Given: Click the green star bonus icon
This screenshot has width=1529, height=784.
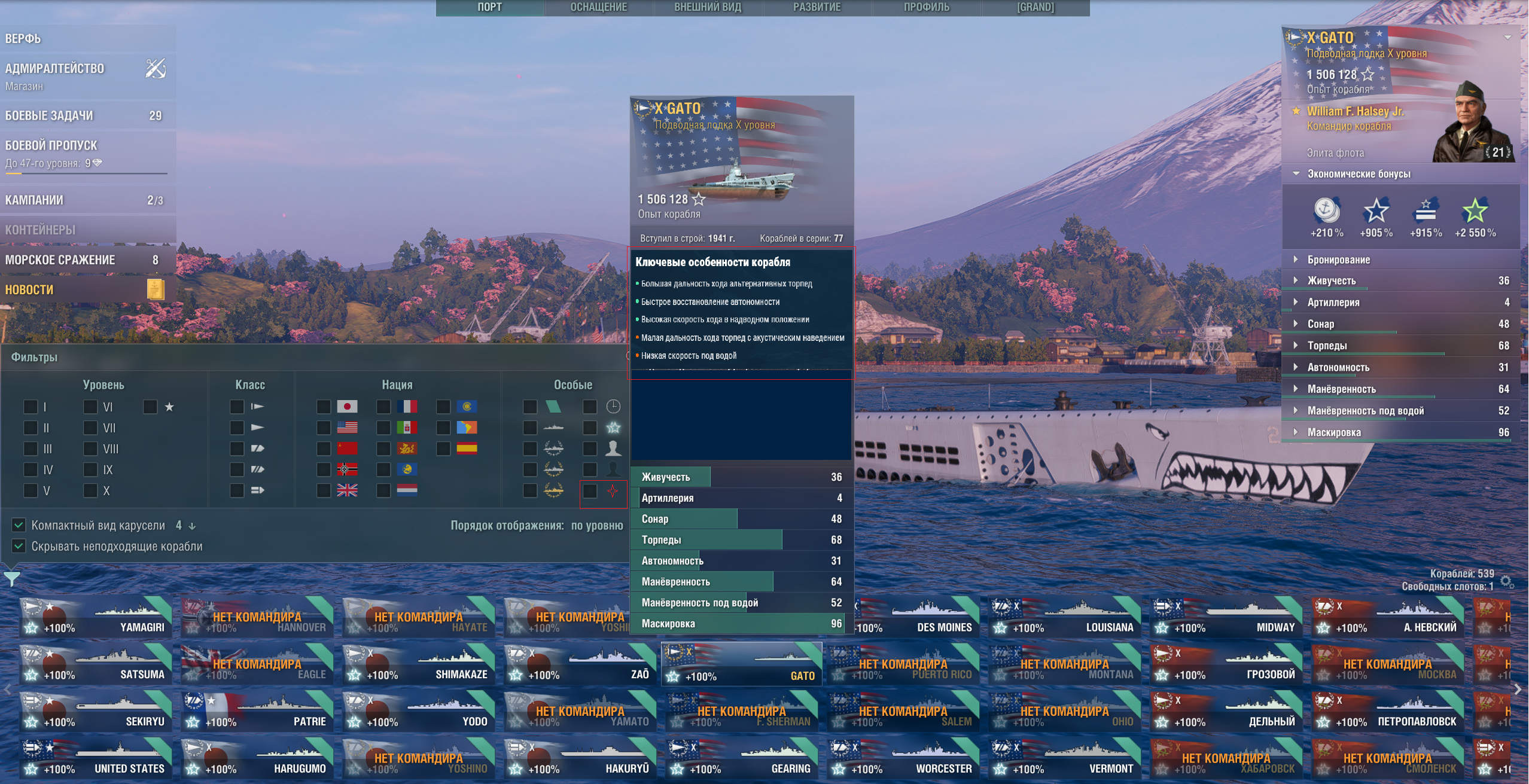Looking at the screenshot, I should coord(1475,211).
